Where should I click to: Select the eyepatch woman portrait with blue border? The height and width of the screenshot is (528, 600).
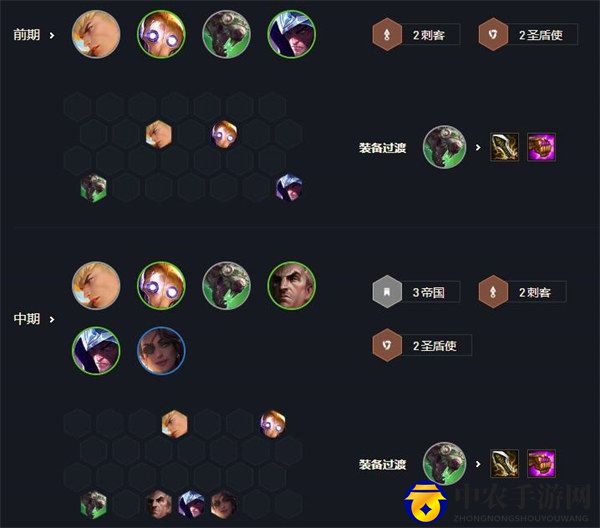(x=161, y=350)
